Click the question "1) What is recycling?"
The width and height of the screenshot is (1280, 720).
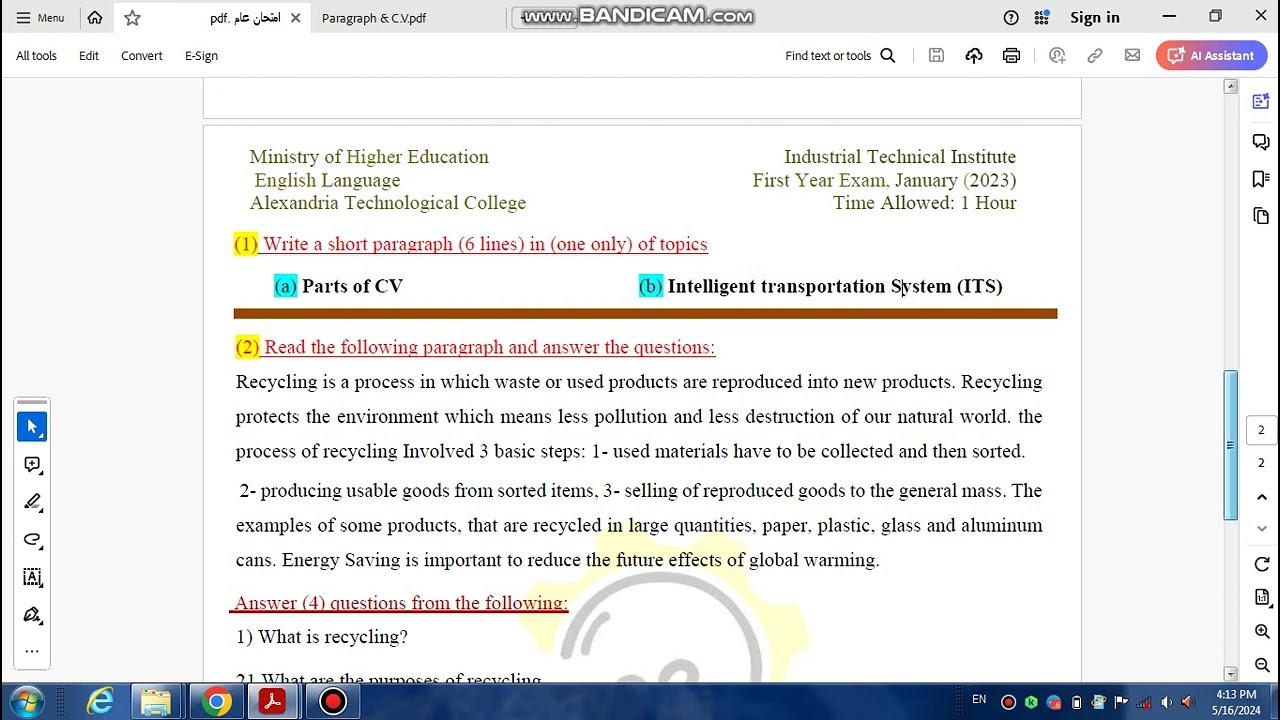(x=322, y=637)
